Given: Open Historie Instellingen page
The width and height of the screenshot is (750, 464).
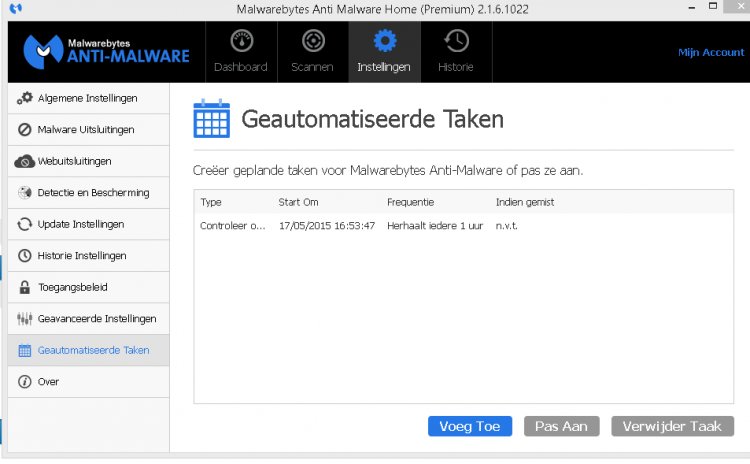Looking at the screenshot, I should (x=82, y=256).
